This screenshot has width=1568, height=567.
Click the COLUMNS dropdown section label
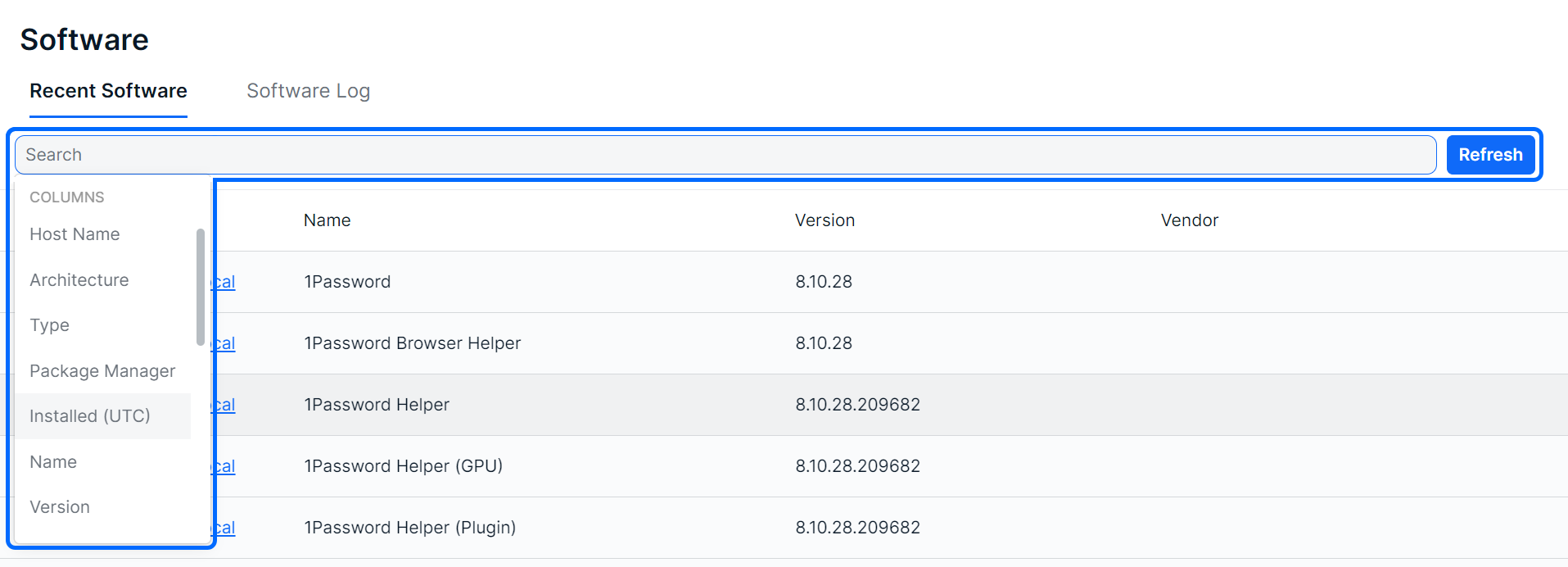(x=67, y=197)
